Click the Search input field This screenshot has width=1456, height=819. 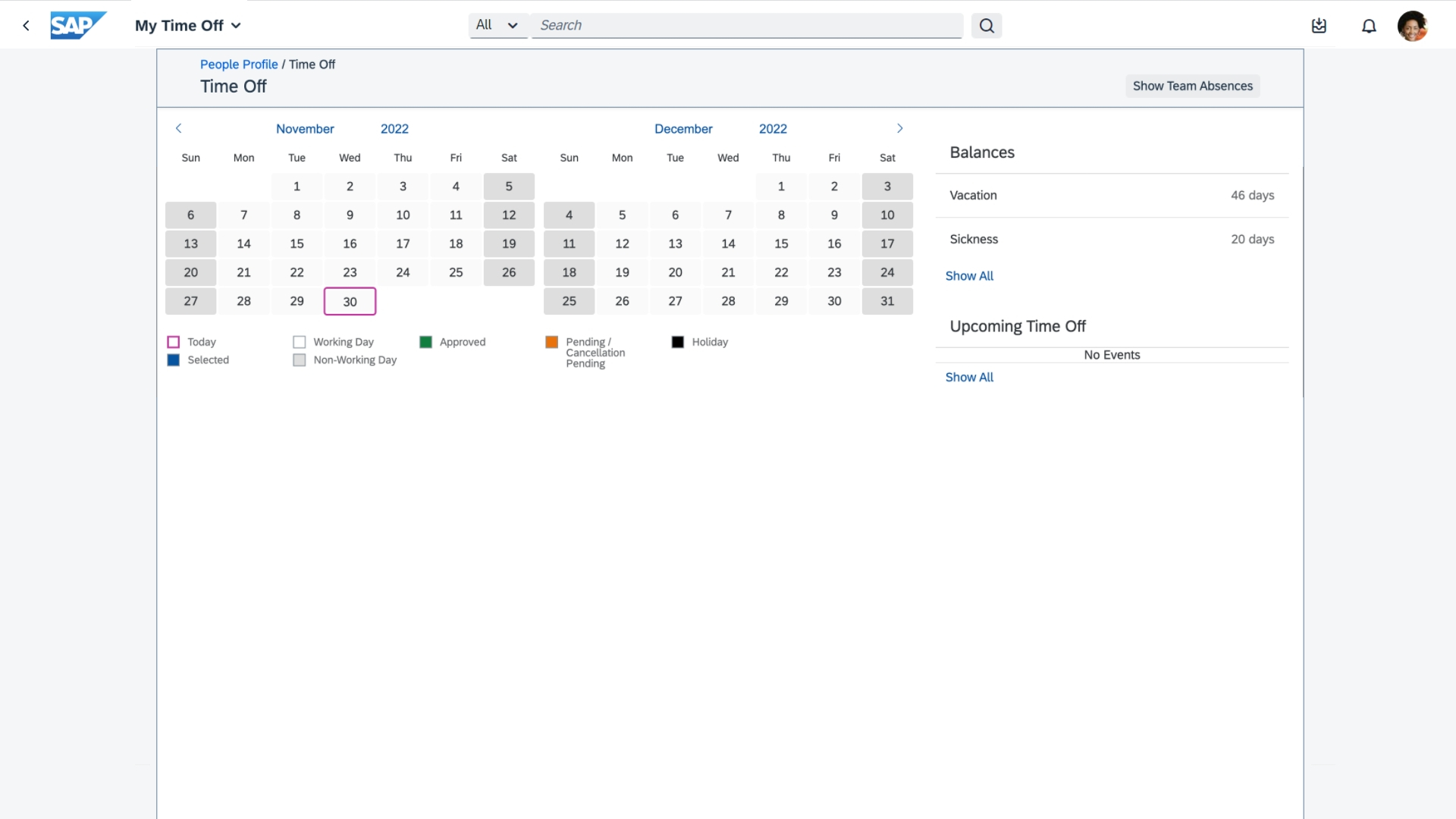pyautogui.click(x=747, y=25)
